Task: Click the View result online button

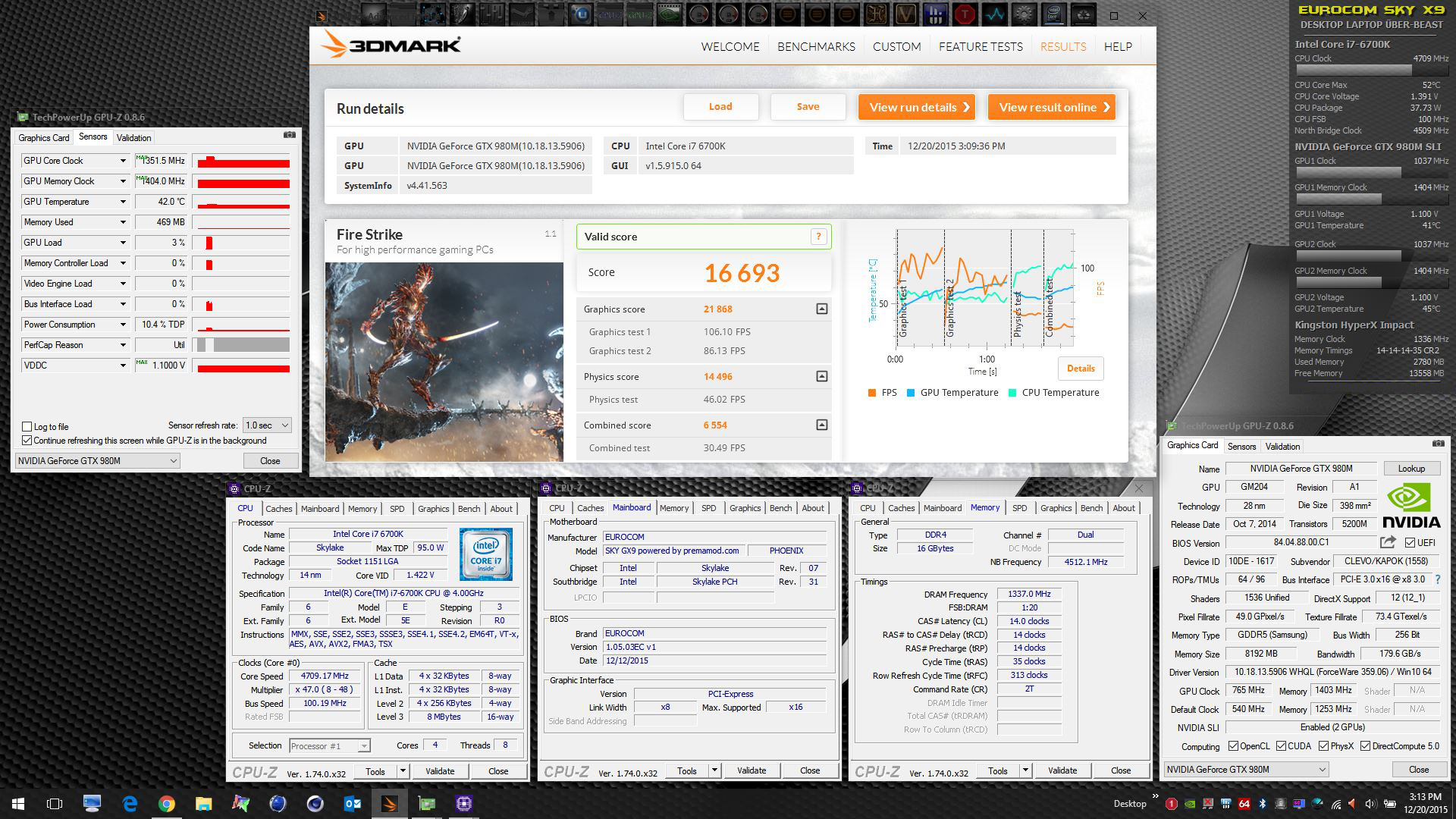Action: click(1051, 107)
